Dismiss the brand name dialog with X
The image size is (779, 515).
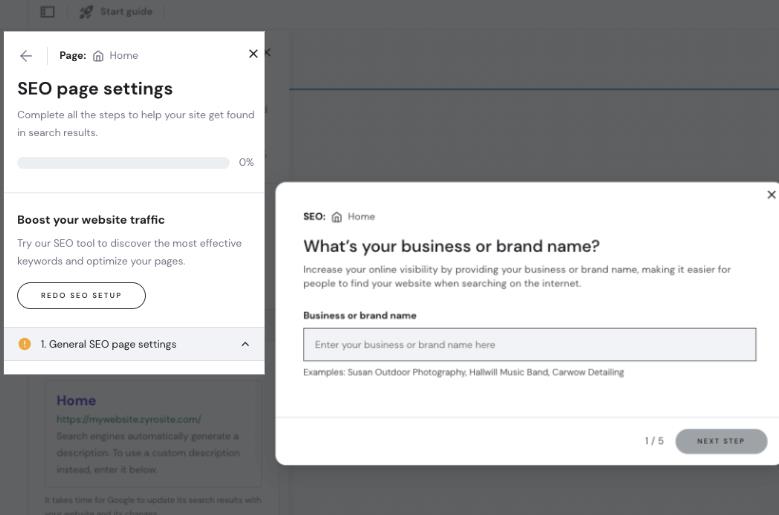[771, 195]
